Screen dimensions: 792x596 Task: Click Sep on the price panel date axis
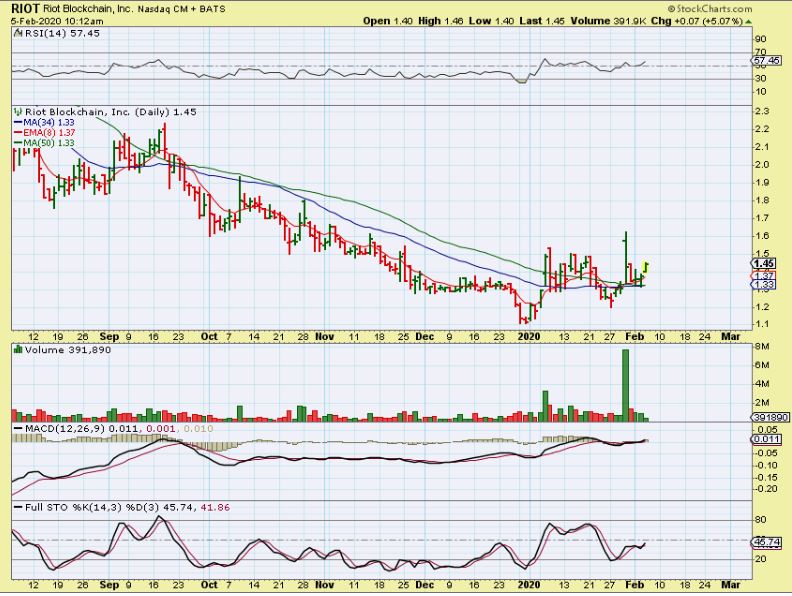click(109, 337)
